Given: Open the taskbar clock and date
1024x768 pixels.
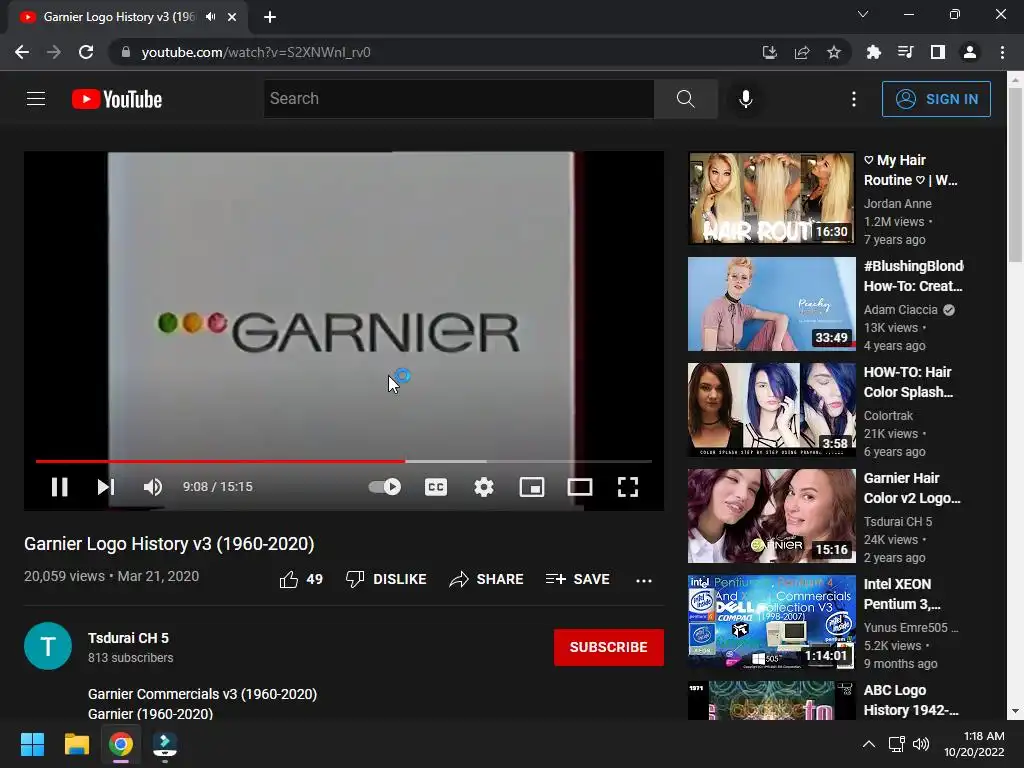Looking at the screenshot, I should (x=974, y=744).
